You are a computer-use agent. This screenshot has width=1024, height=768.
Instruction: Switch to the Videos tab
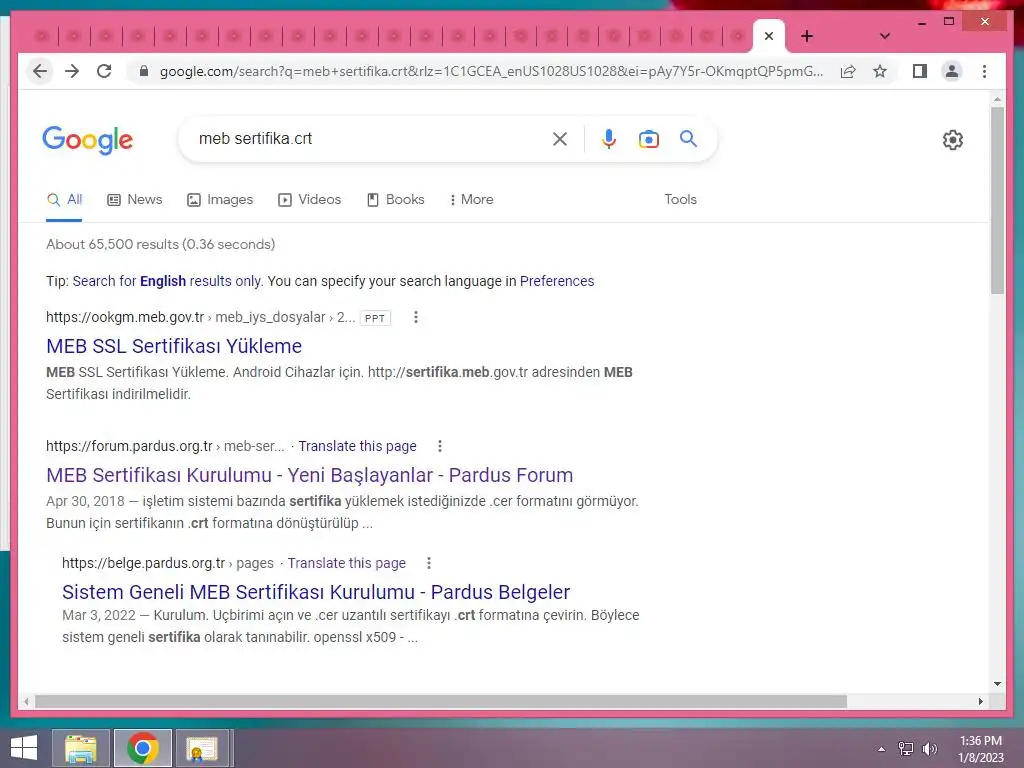tap(310, 200)
